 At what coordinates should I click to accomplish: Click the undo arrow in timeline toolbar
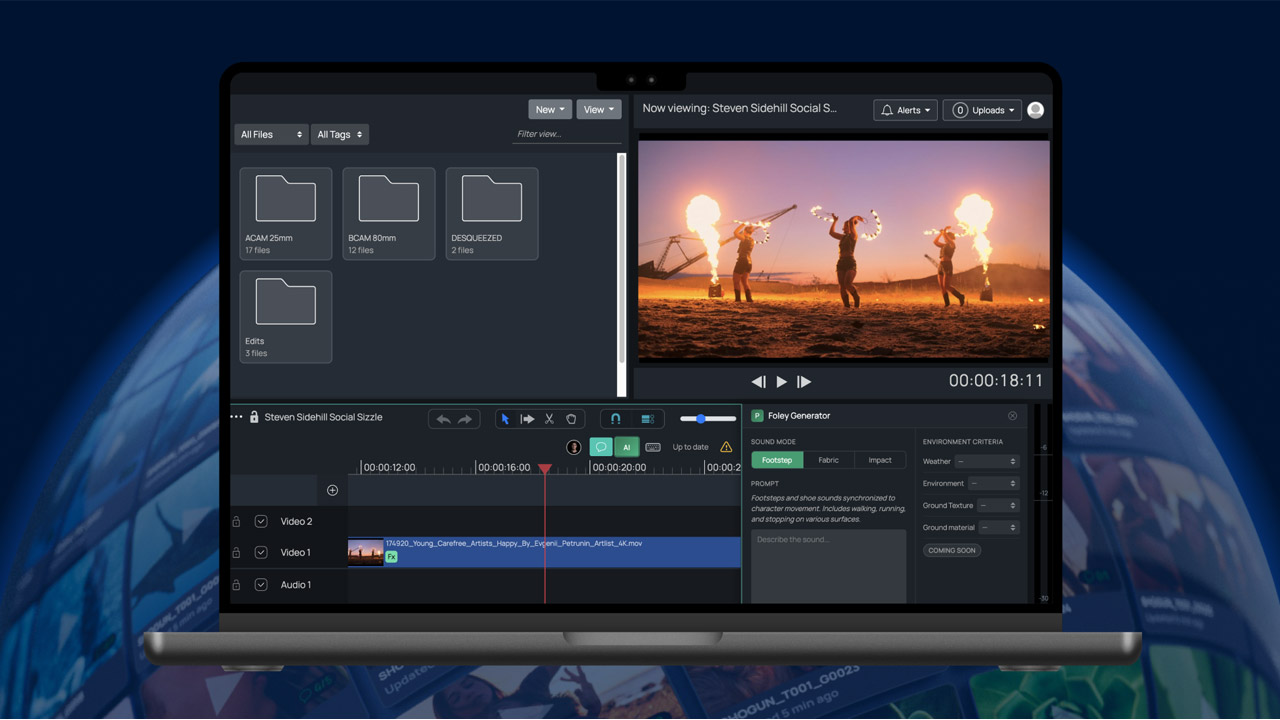coord(443,419)
